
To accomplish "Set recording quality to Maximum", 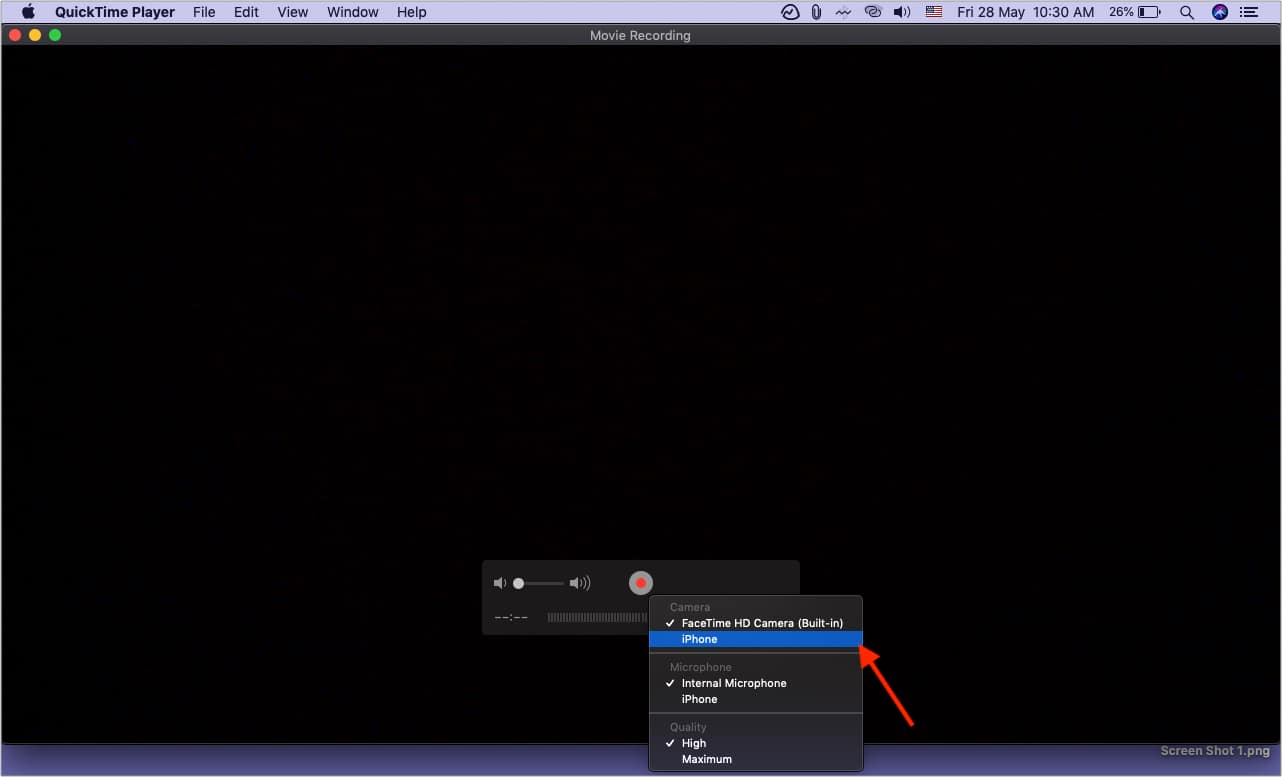I will 706,759.
